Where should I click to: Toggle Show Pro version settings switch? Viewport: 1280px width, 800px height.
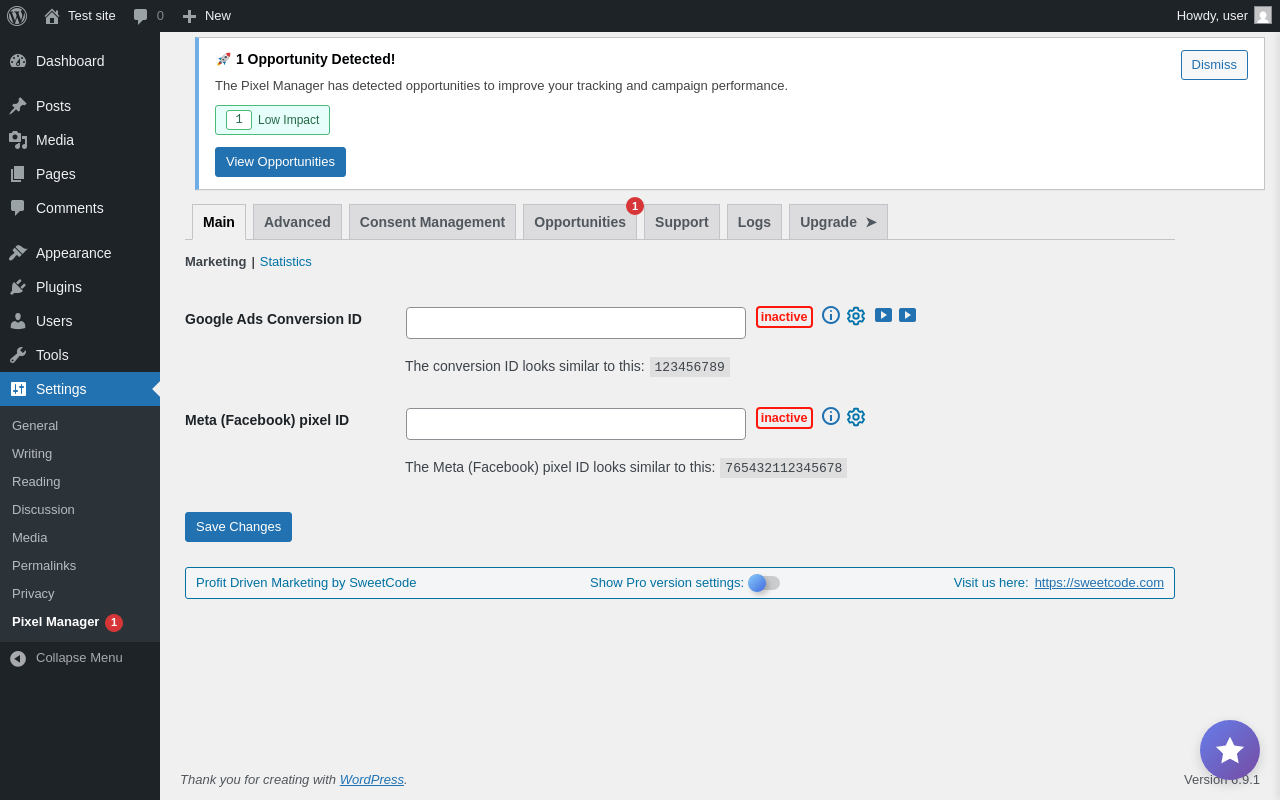coord(764,583)
